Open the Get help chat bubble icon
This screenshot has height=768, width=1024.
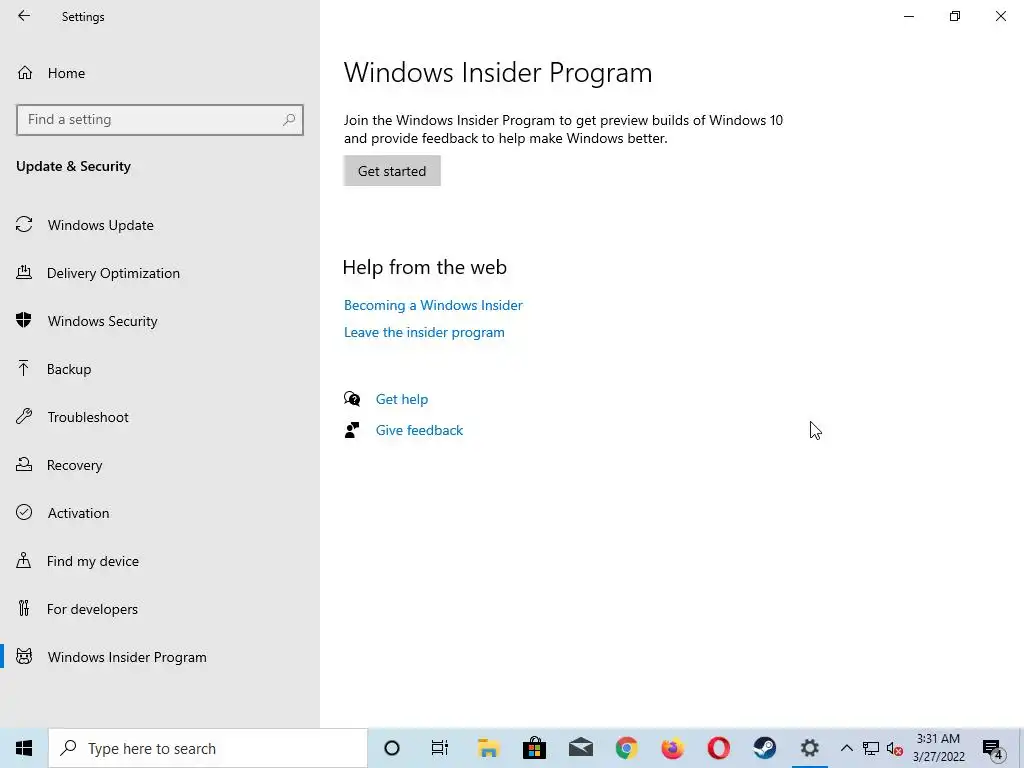(352, 399)
